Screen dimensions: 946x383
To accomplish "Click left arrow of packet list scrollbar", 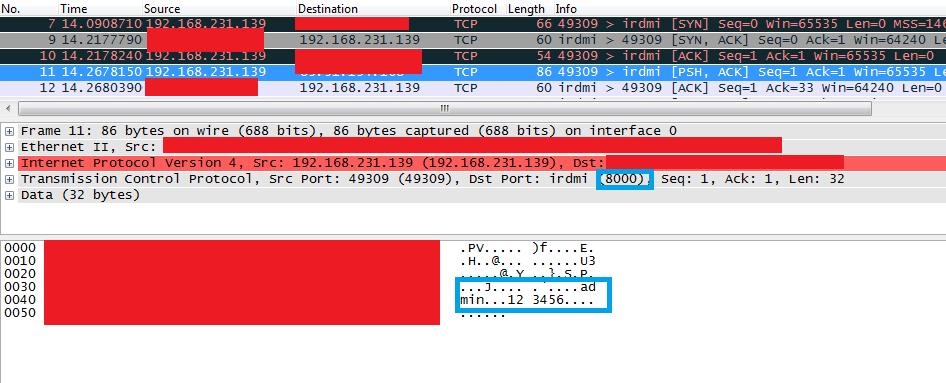I will [x=8, y=109].
